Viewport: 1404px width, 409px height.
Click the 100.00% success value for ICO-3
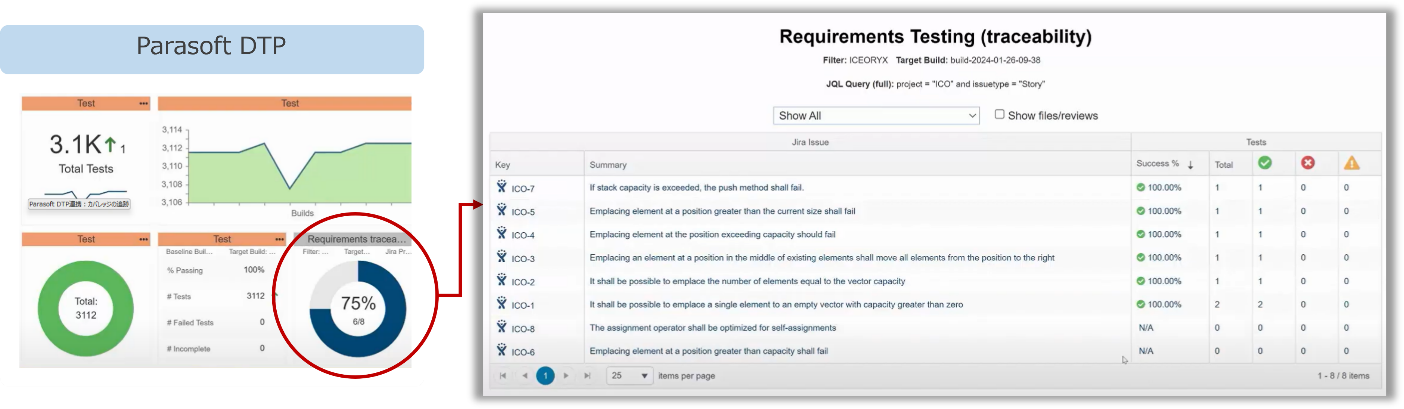point(1164,258)
